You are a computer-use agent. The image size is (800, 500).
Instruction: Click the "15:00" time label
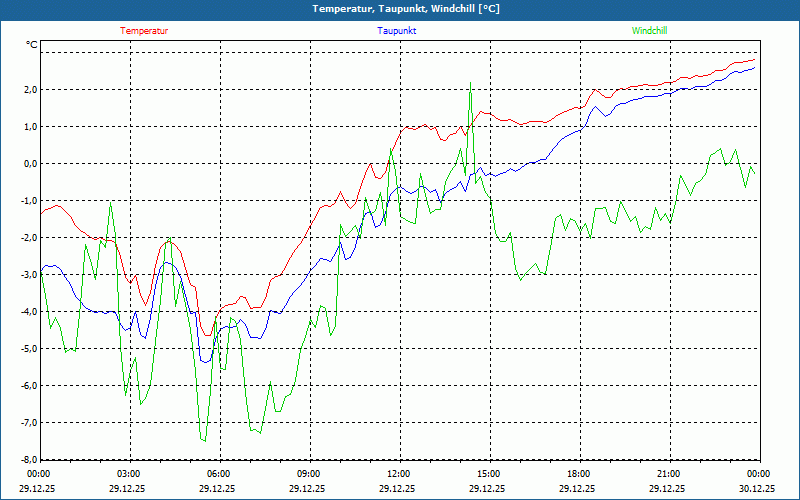488,474
